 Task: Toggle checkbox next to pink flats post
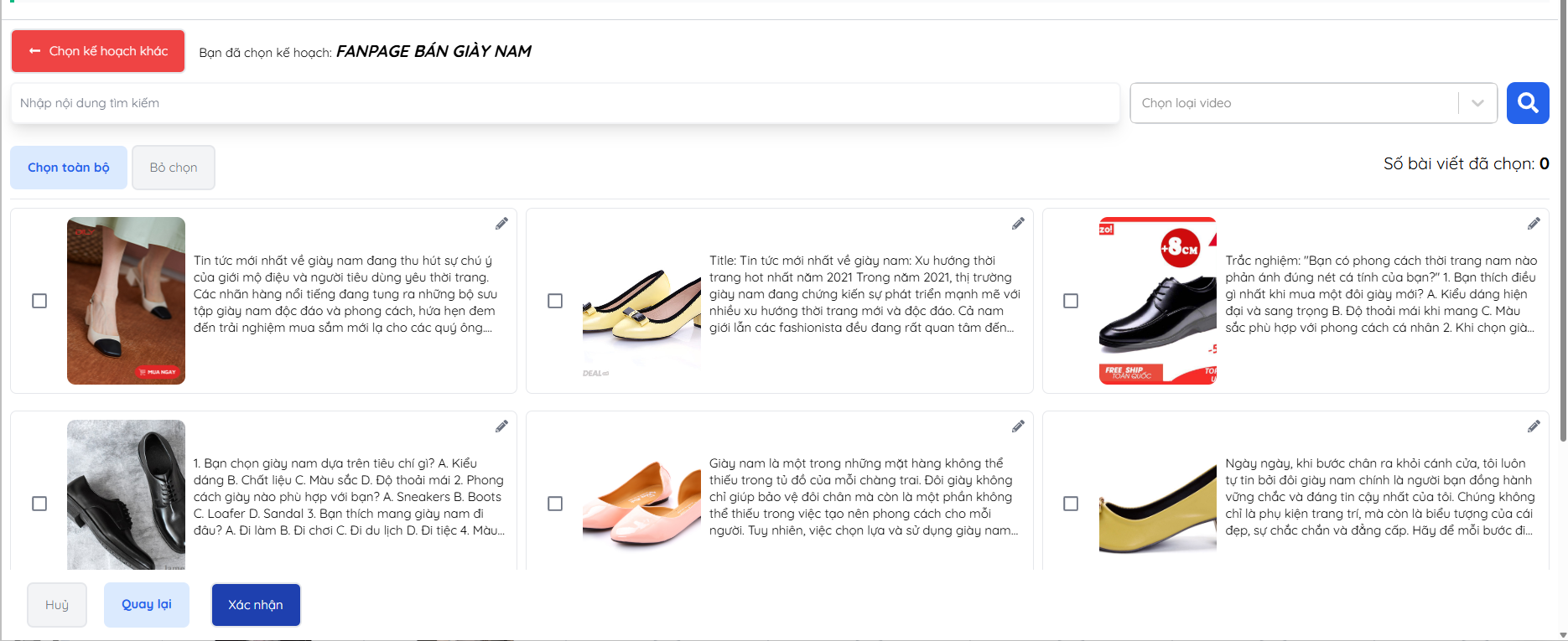[555, 504]
